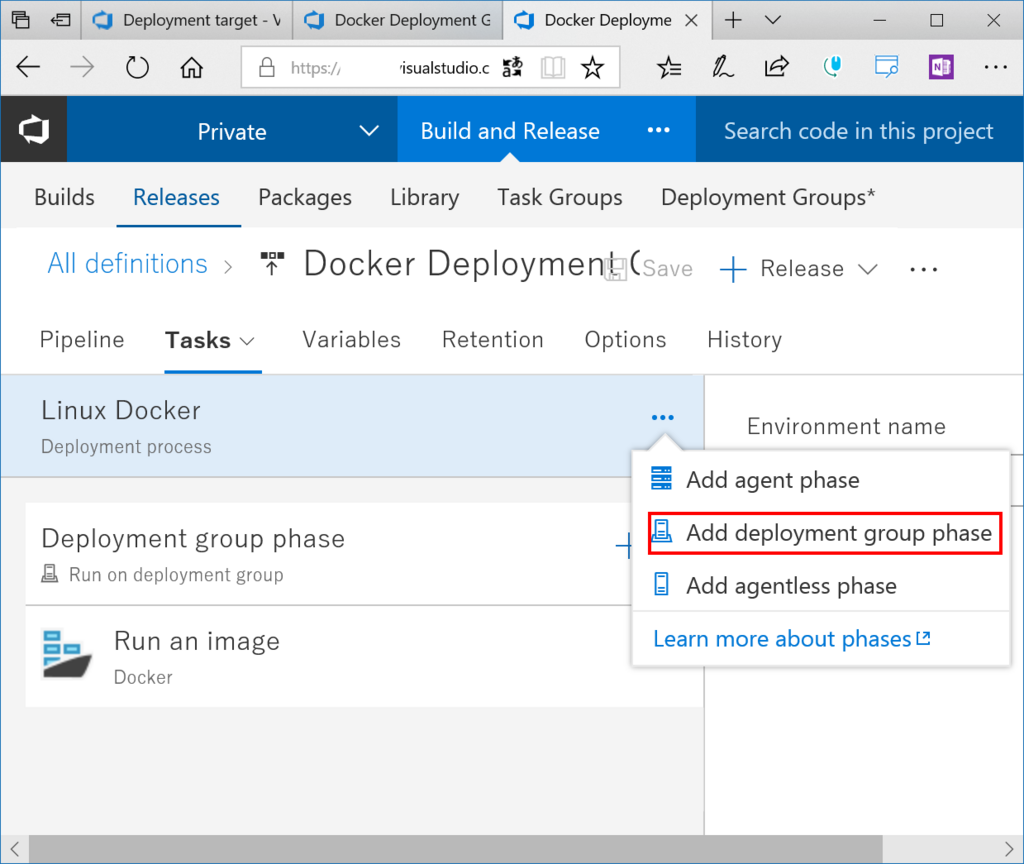
Task: Click the Search code input field
Action: pyautogui.click(x=858, y=131)
